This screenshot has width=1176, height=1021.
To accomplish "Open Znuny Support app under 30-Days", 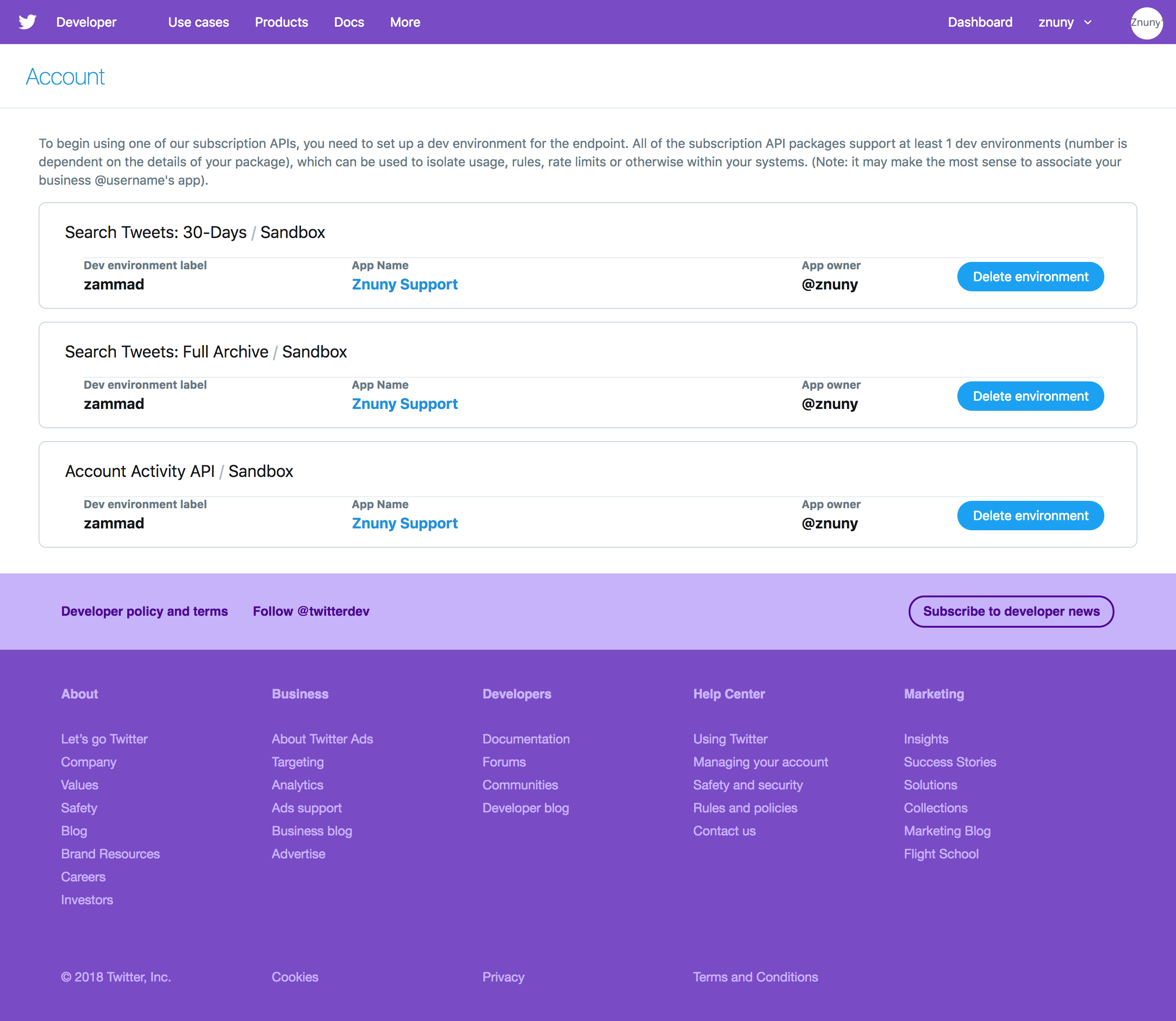I will click(x=404, y=284).
